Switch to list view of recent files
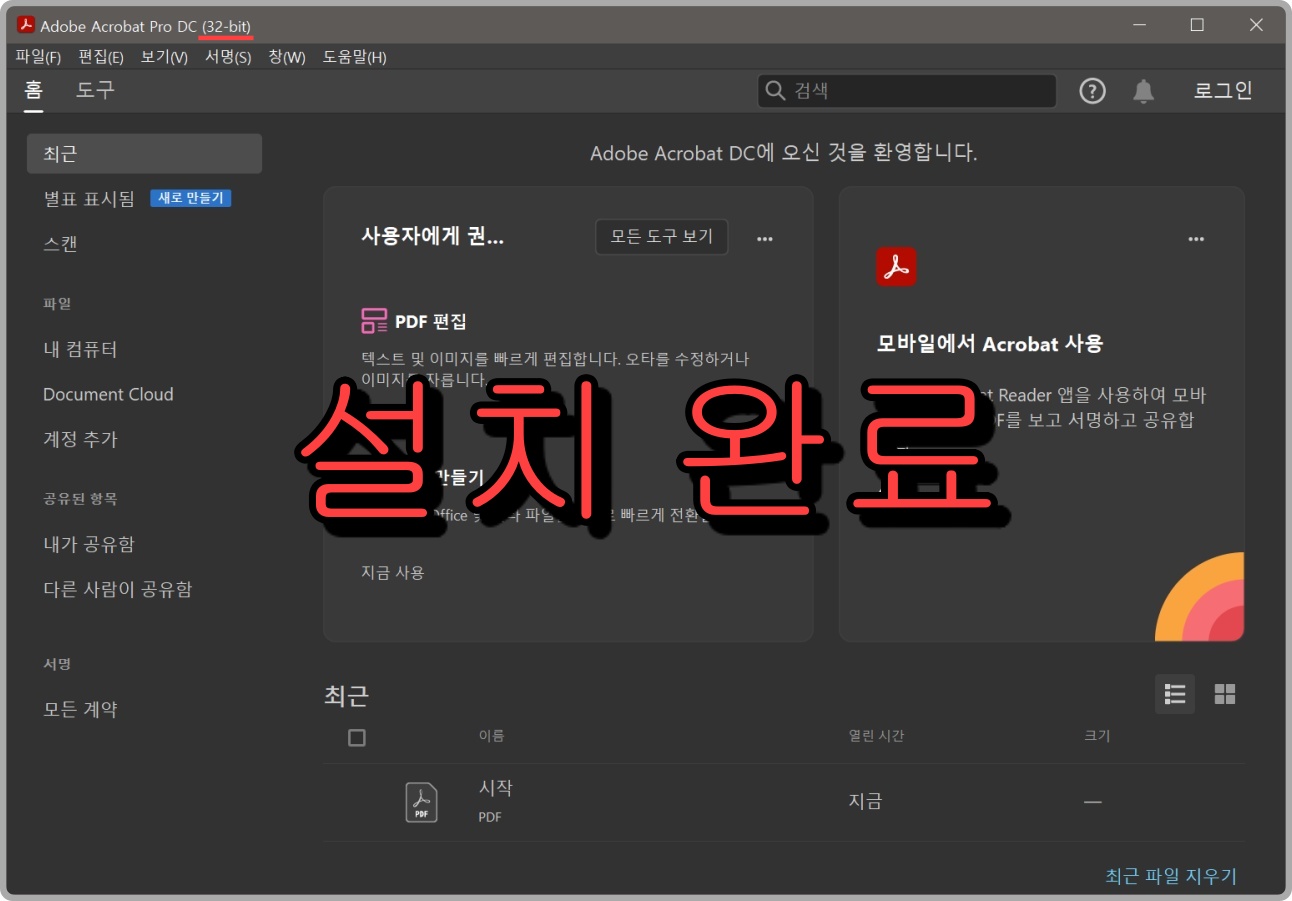Viewport: 1292px width, 901px height. pyautogui.click(x=1174, y=694)
